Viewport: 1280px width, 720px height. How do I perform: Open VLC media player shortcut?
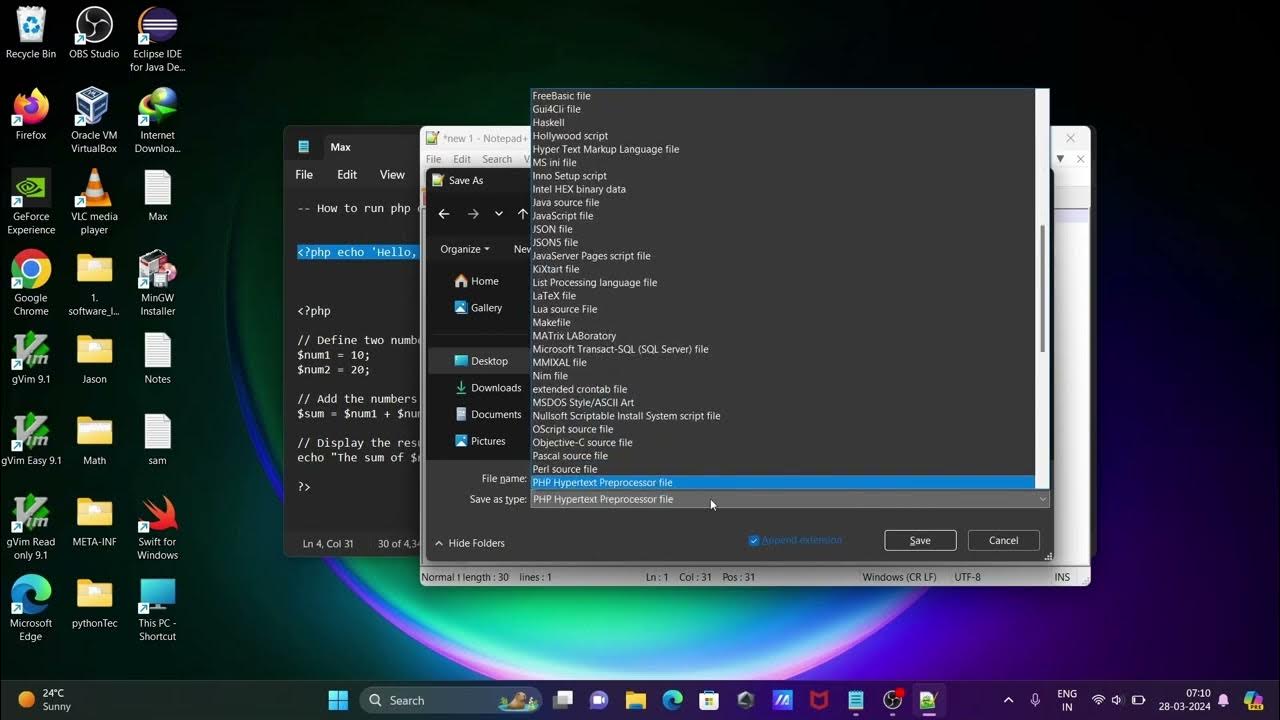[94, 202]
